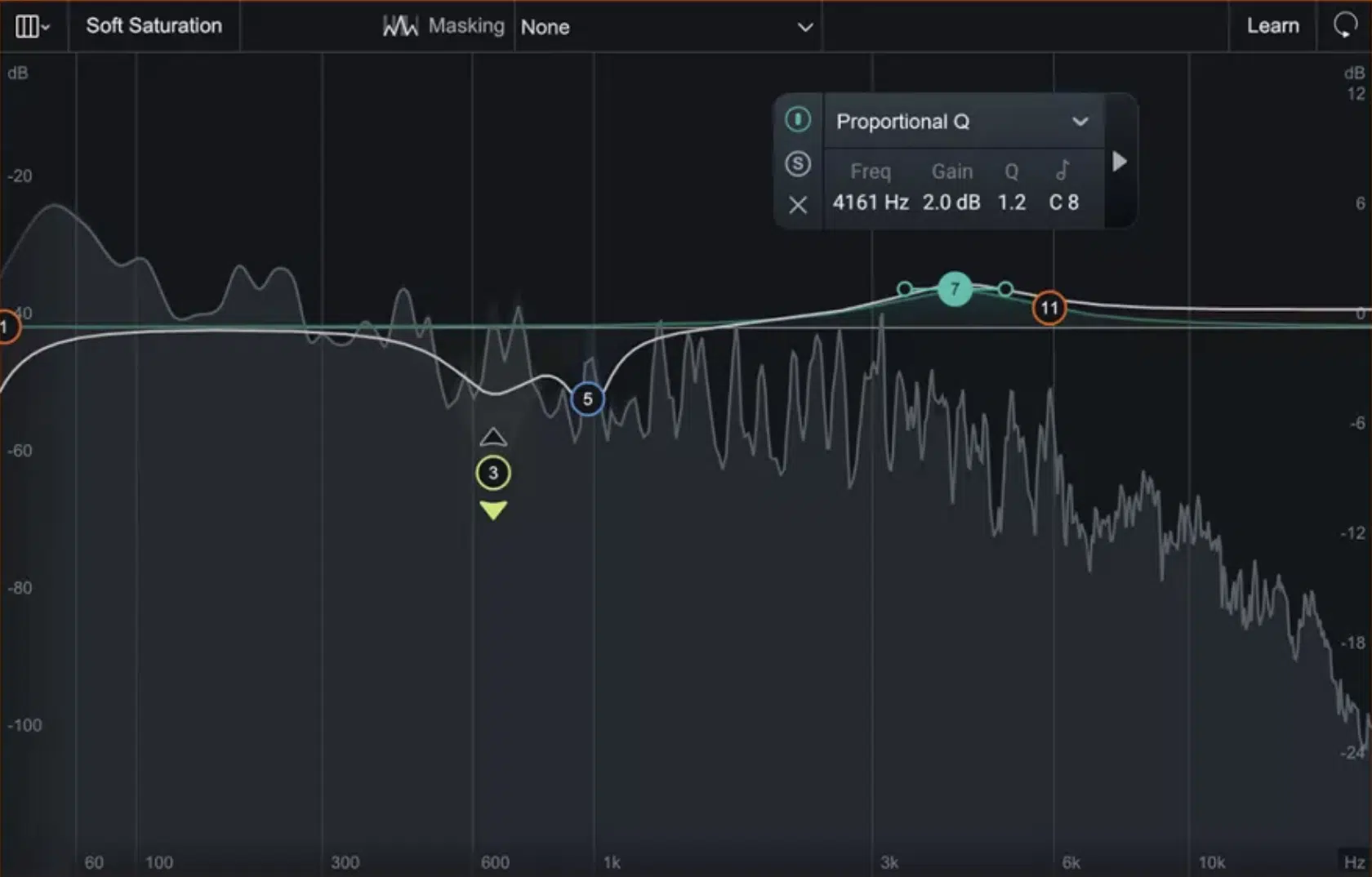Edit the Gain value 2.0 dB
The width and height of the screenshot is (1372, 877).
tap(951, 203)
